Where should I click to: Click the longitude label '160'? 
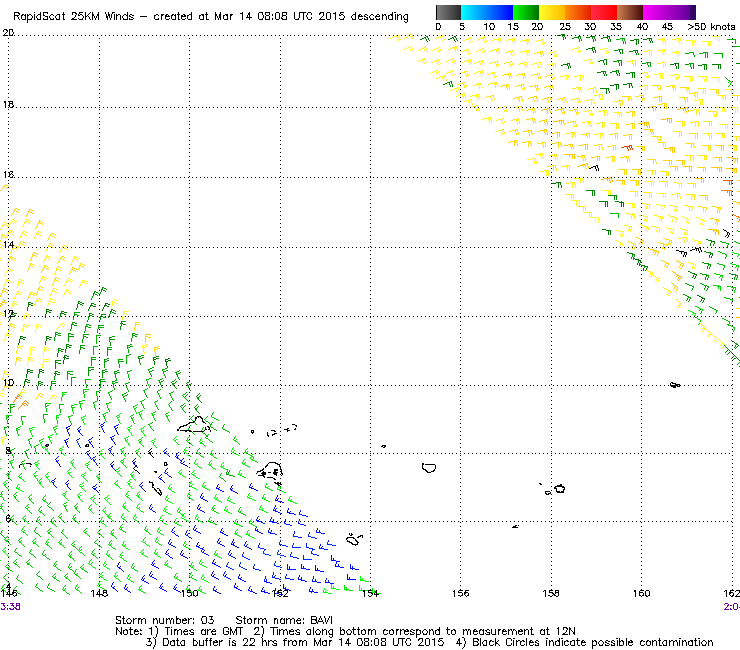click(641, 593)
